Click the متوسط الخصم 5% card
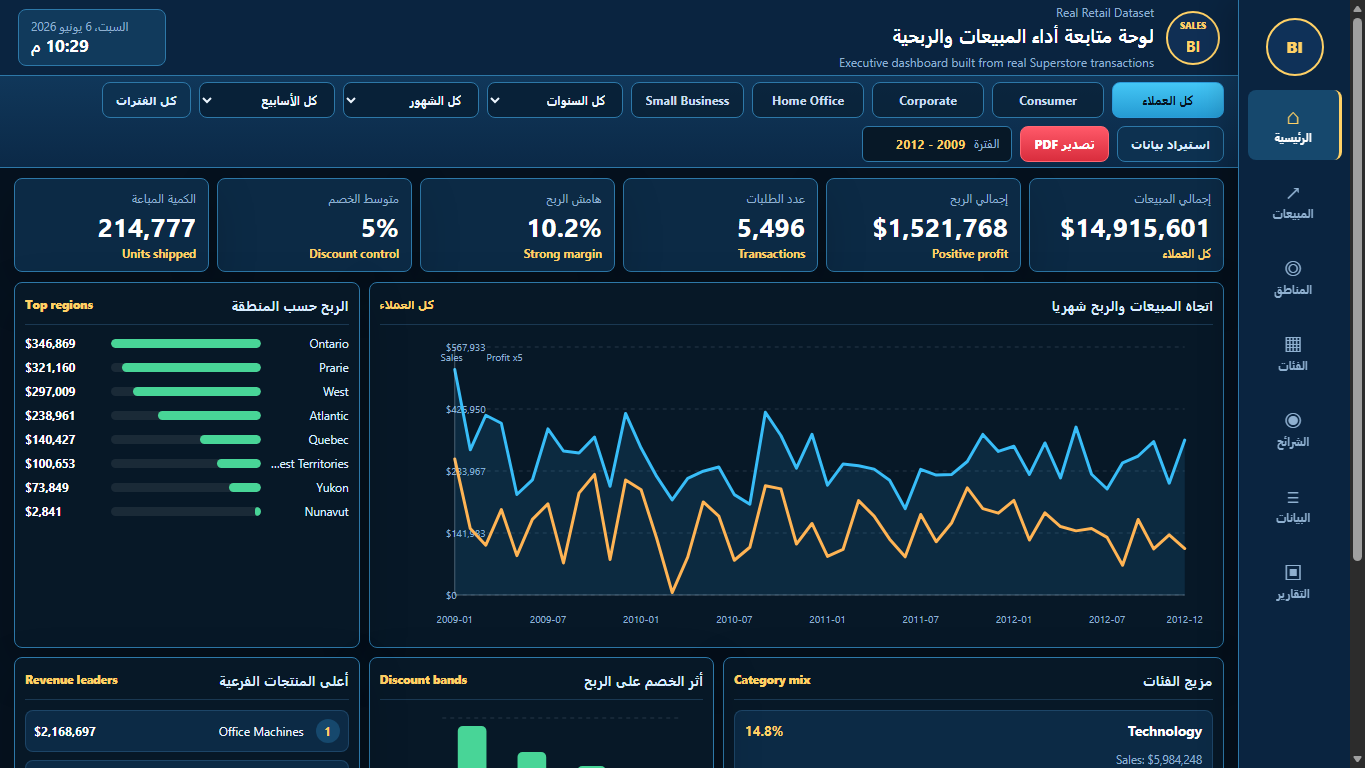The image size is (1365, 768). (314, 225)
